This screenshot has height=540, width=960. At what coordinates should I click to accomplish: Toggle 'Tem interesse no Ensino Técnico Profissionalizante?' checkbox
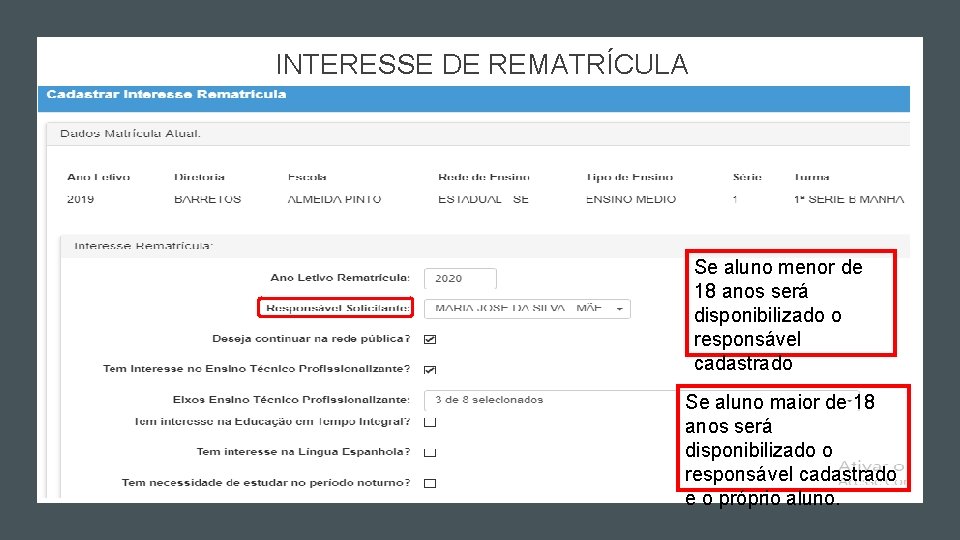click(430, 370)
